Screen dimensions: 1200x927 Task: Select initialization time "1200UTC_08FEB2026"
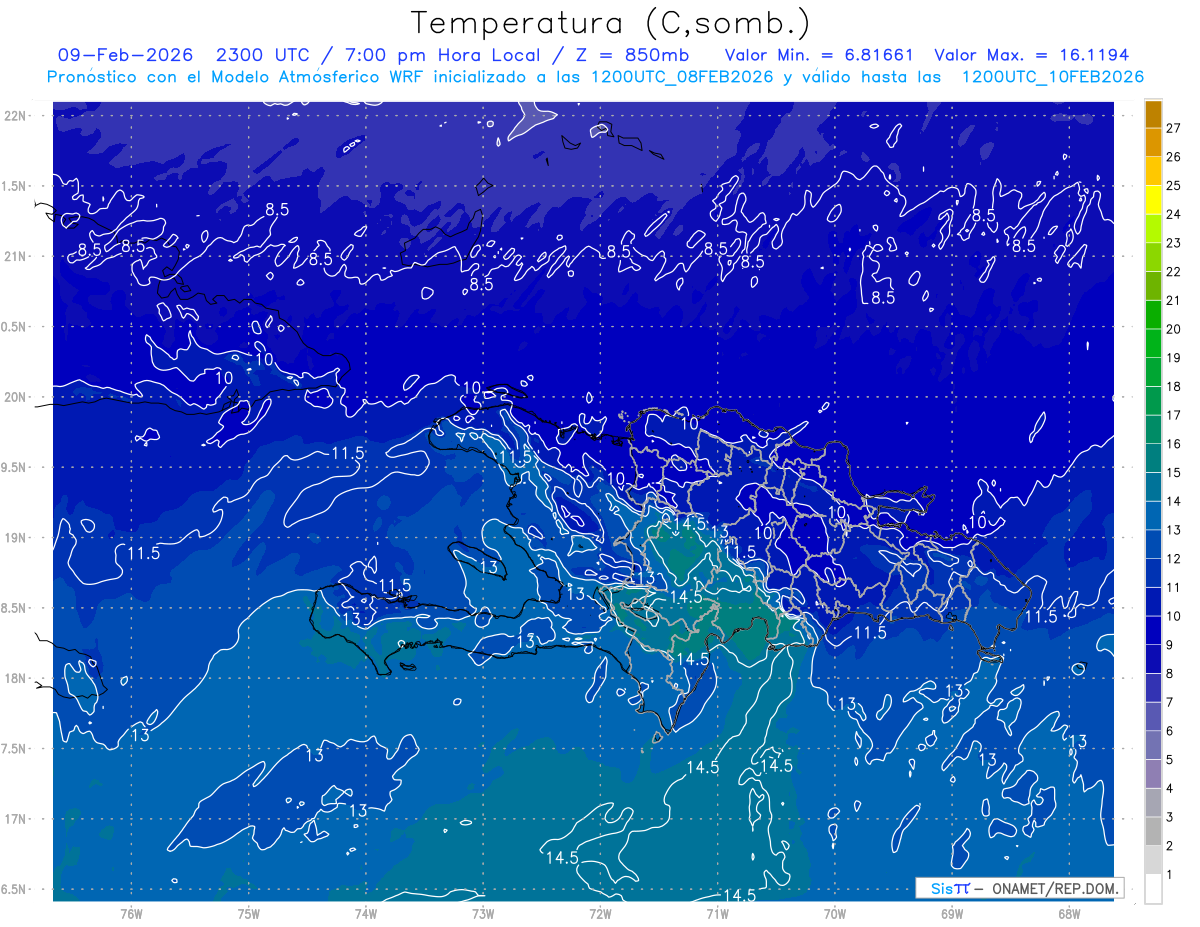click(x=682, y=76)
